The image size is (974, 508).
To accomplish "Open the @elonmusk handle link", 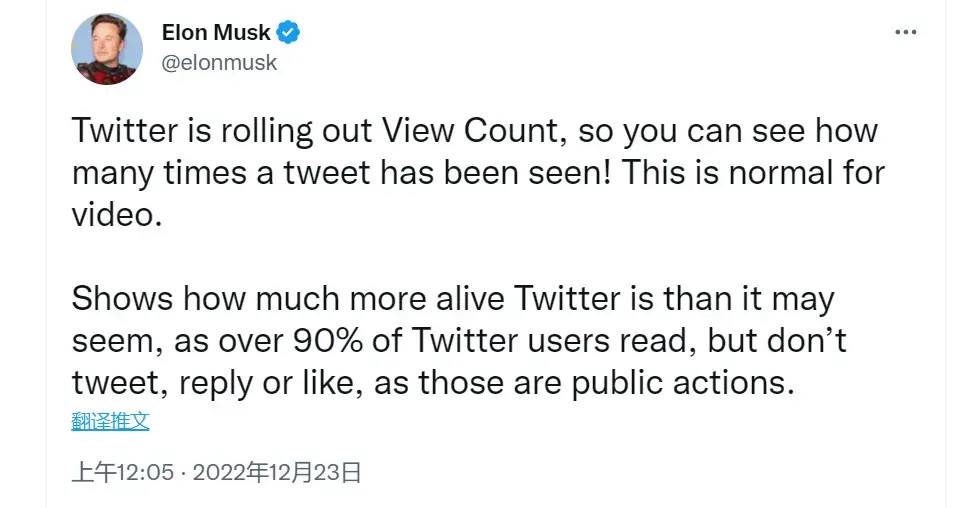I will point(219,62).
